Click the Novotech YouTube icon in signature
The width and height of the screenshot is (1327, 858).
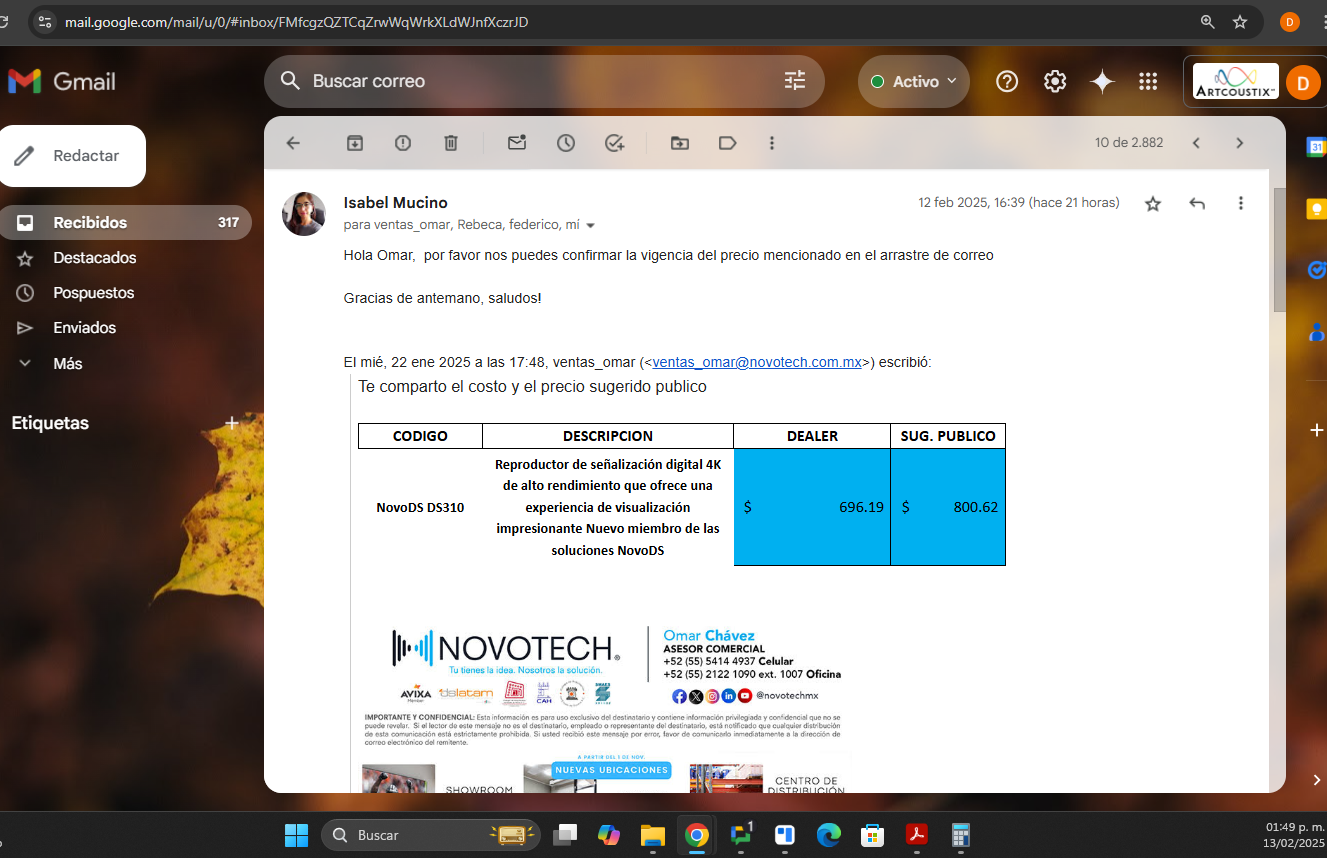point(745,696)
